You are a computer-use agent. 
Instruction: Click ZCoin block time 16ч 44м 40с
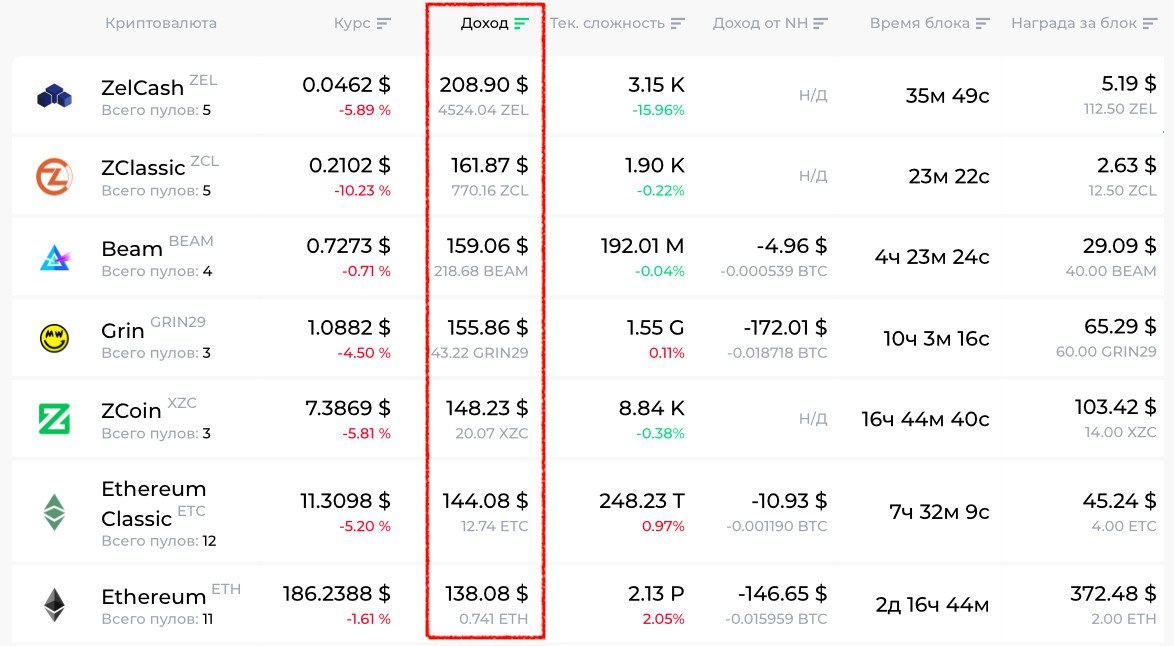[925, 419]
